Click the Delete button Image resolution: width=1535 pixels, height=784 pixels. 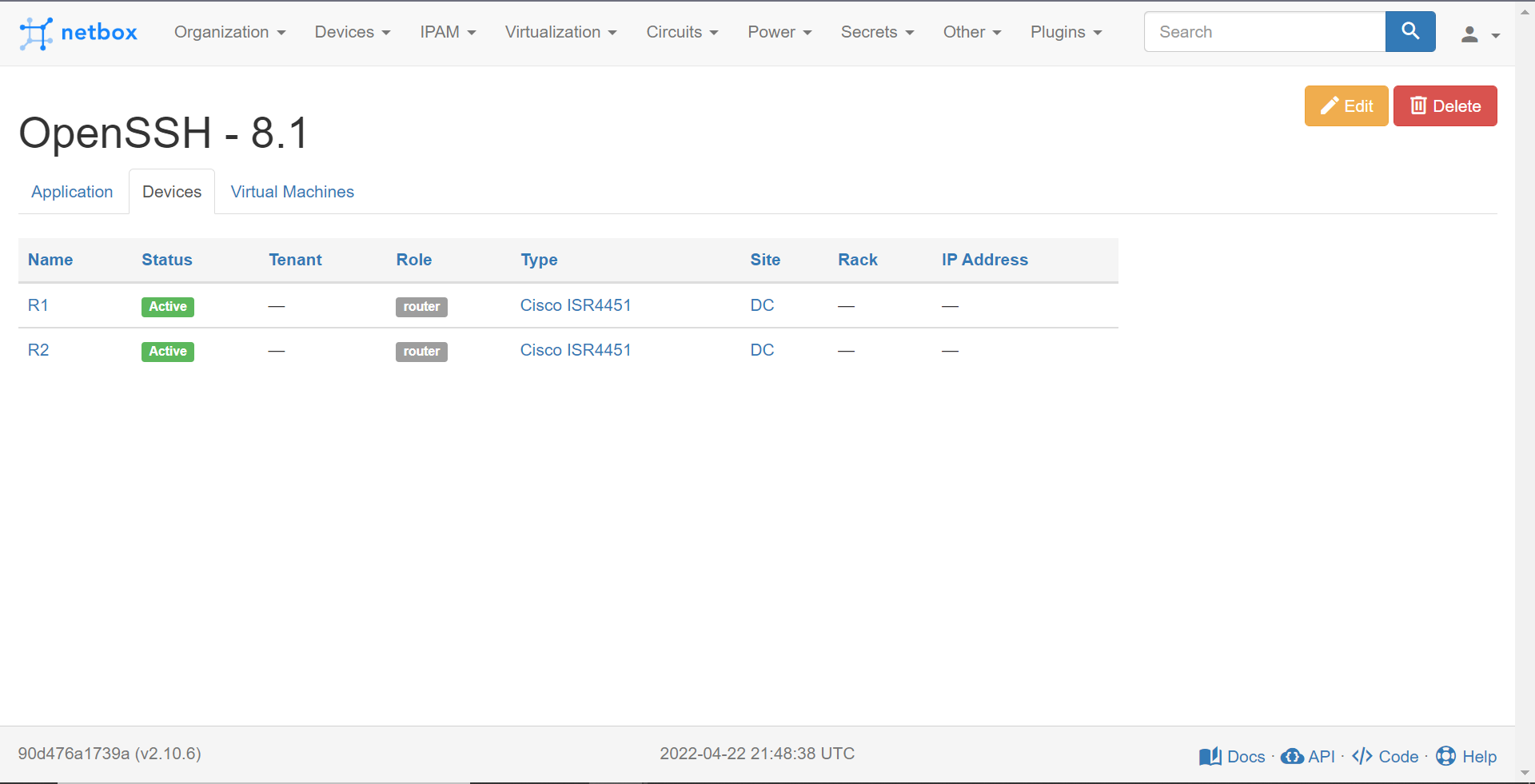1445,106
